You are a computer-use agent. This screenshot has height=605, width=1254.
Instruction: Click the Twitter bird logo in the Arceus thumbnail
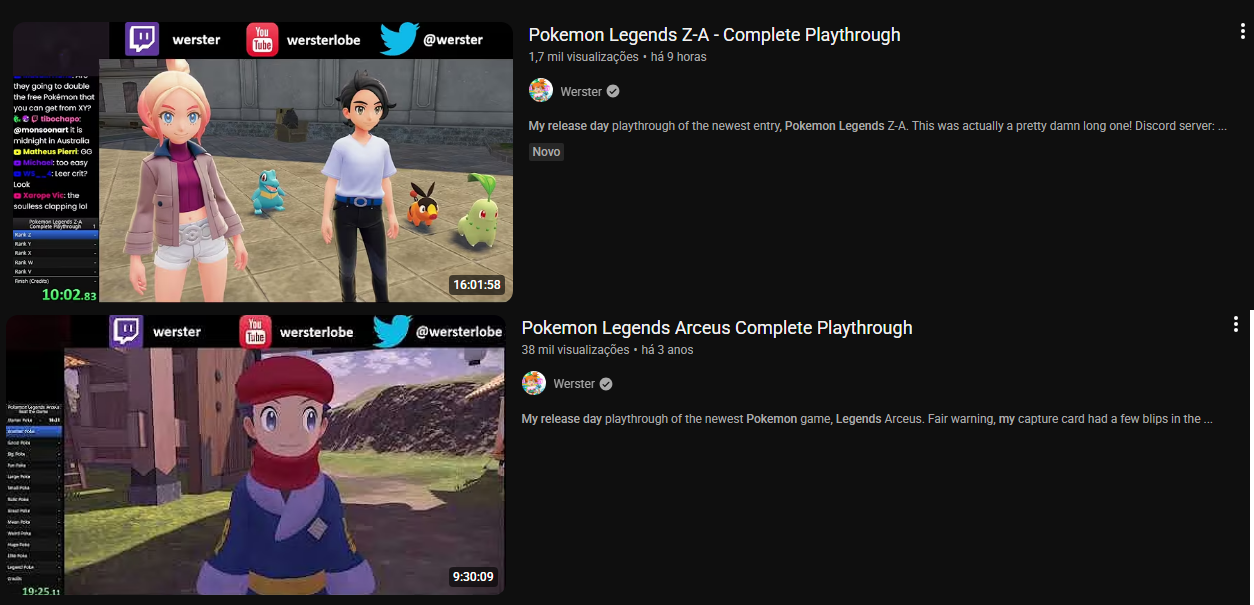coord(391,331)
